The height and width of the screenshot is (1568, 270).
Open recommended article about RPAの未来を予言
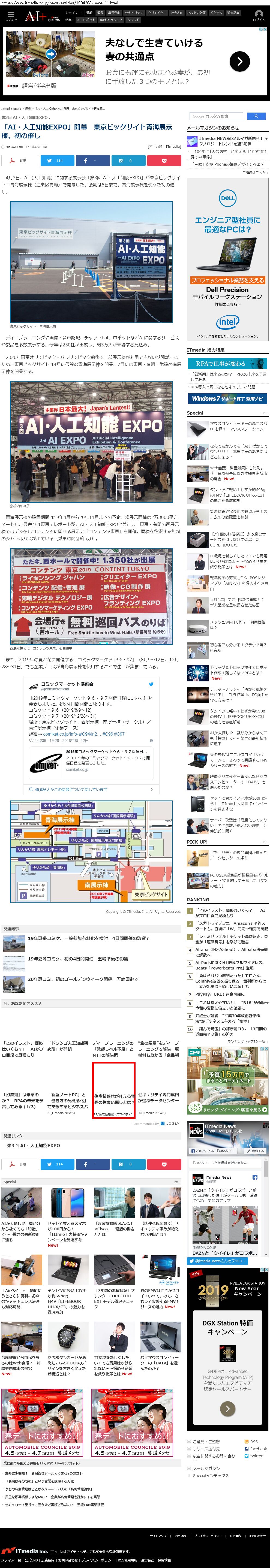click(x=23, y=1101)
